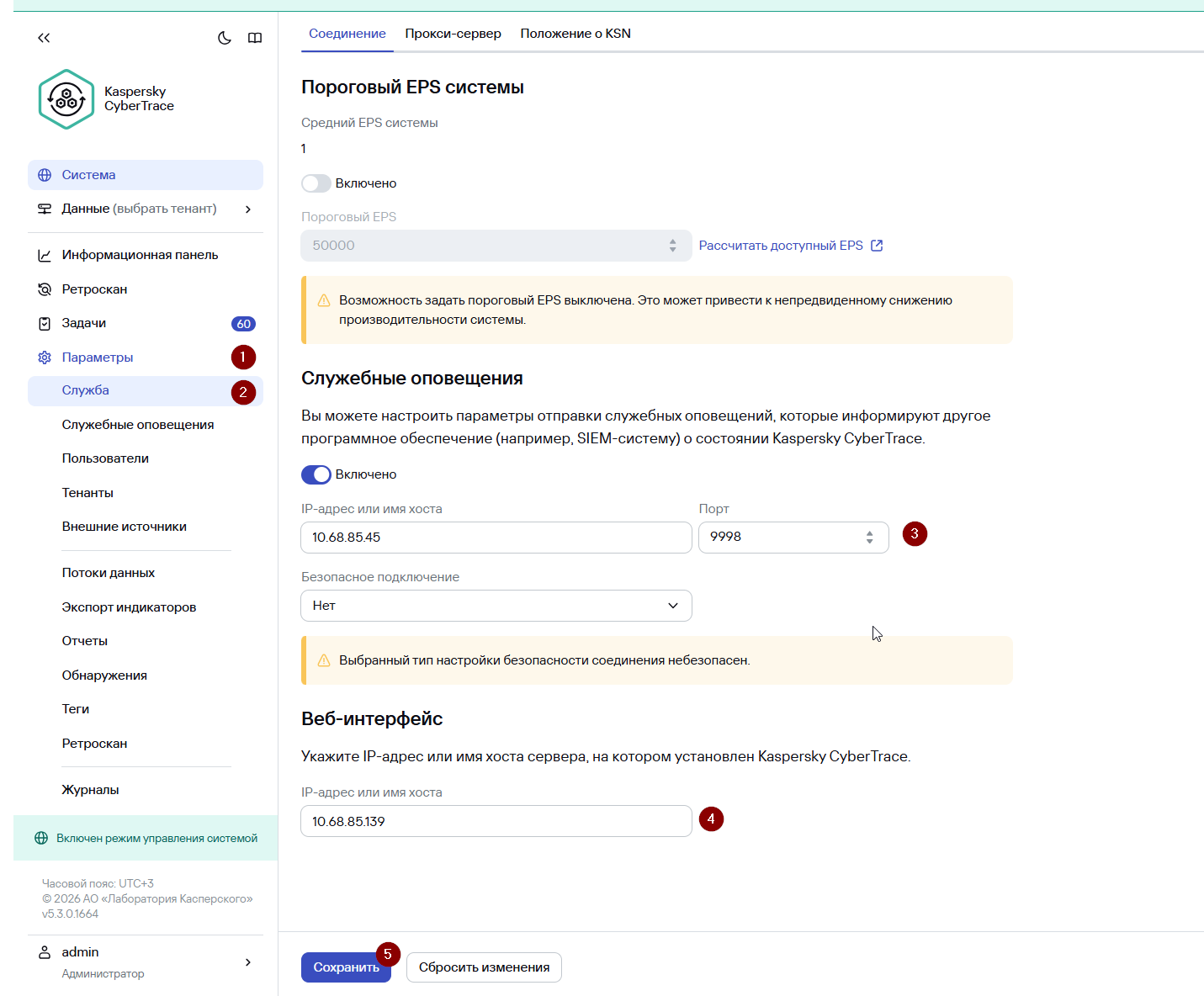Click the Порт input field
This screenshot has width=1204, height=996.
click(793, 538)
